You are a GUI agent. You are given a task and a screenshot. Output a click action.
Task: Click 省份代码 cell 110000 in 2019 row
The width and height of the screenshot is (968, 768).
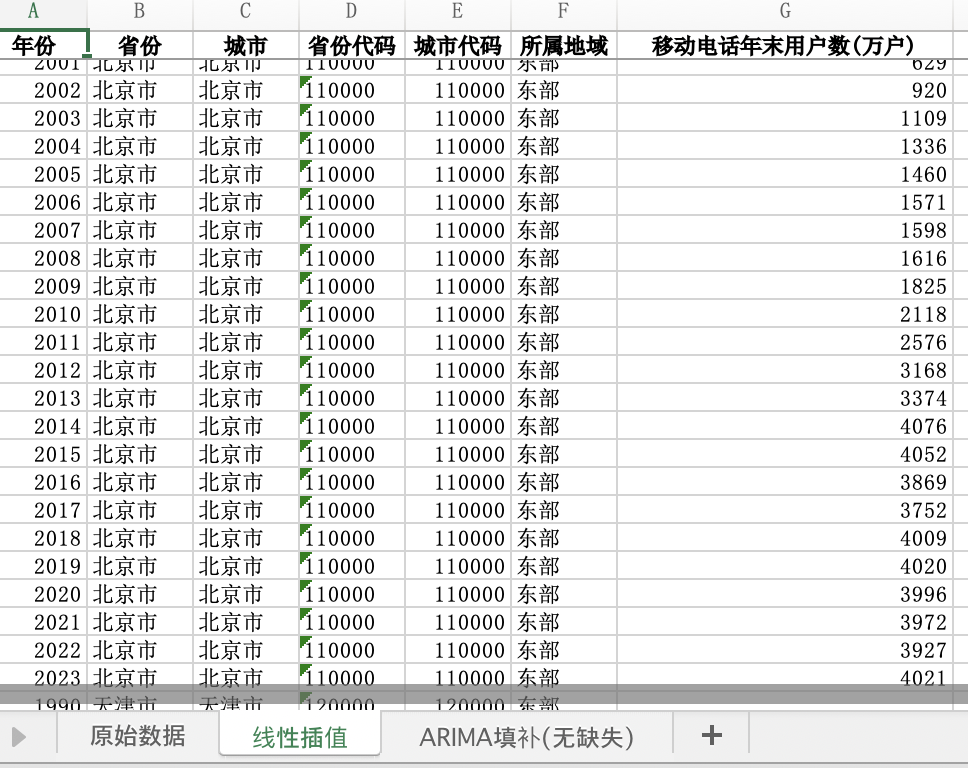pyautogui.click(x=352, y=566)
